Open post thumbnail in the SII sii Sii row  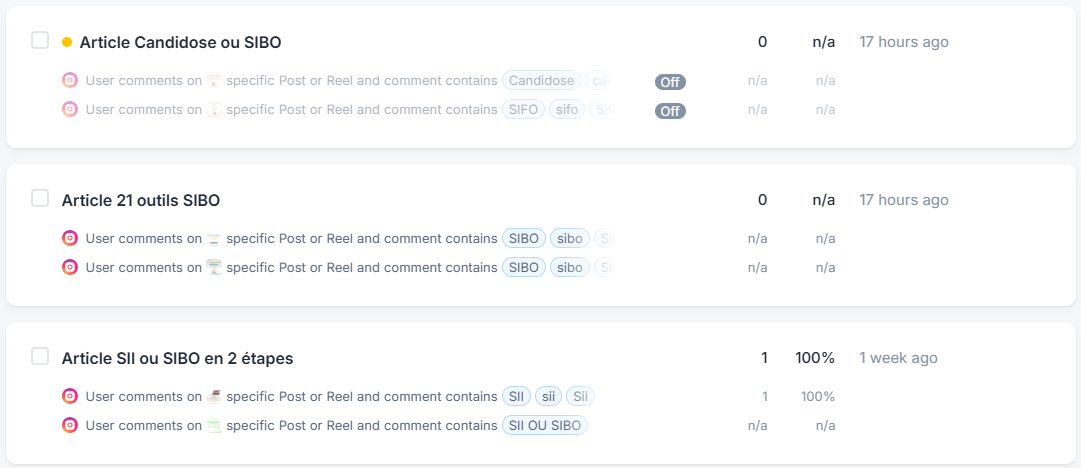pos(214,396)
